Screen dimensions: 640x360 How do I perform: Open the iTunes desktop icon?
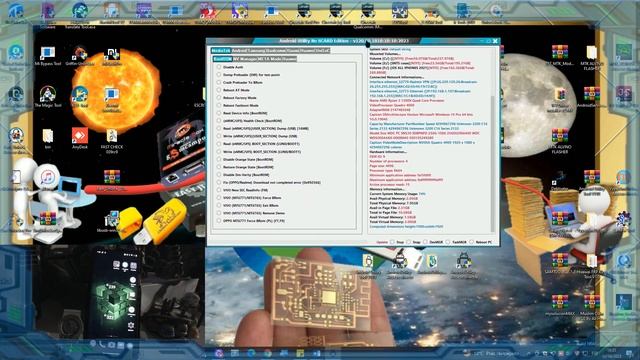tap(47, 180)
